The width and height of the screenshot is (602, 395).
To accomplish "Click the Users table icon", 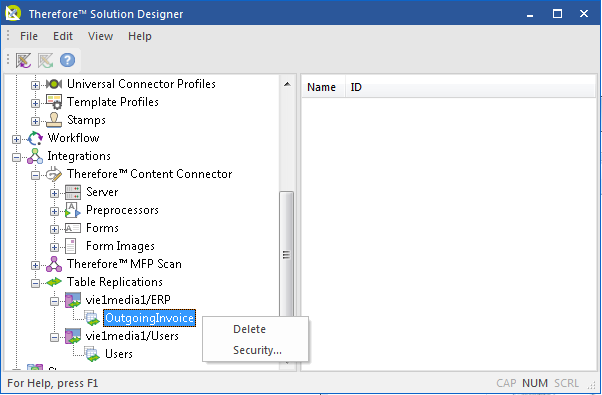I will click(92, 354).
